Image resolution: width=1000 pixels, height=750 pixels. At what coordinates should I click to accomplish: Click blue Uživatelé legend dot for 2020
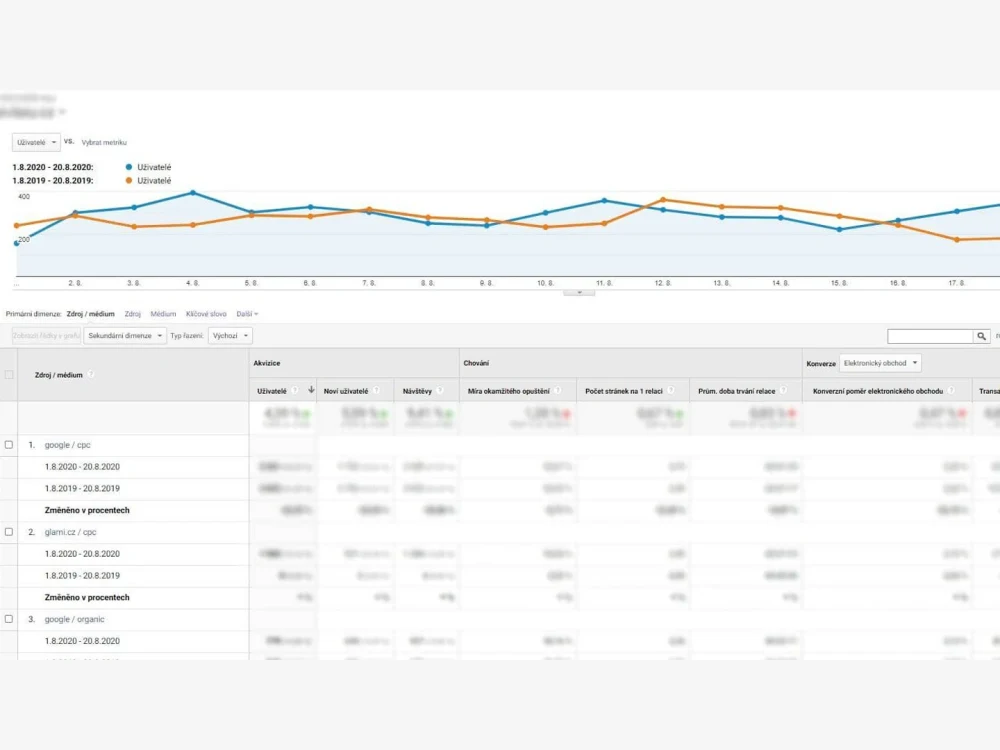point(129,167)
